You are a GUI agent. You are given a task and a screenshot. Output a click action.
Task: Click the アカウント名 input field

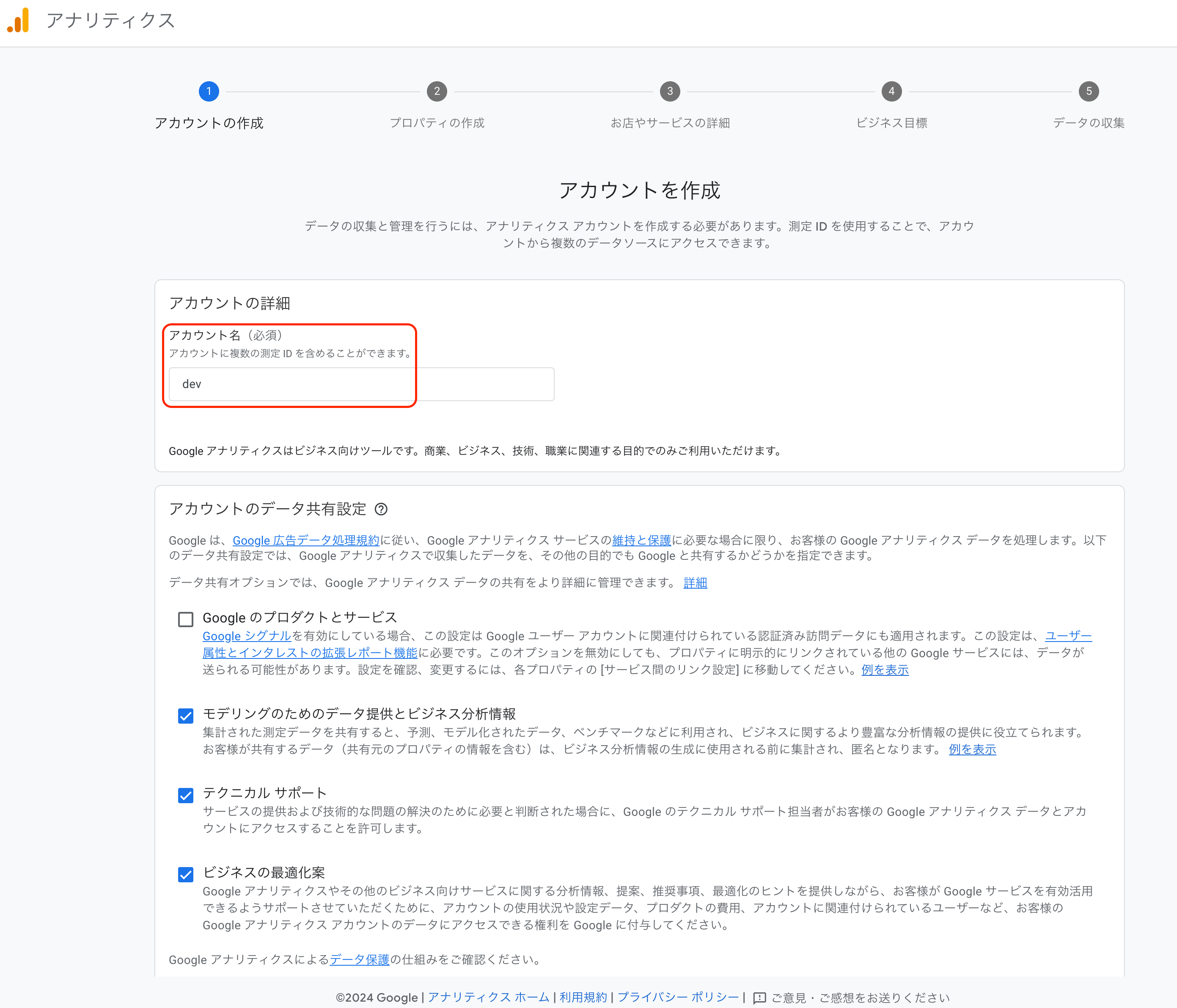coord(361,384)
